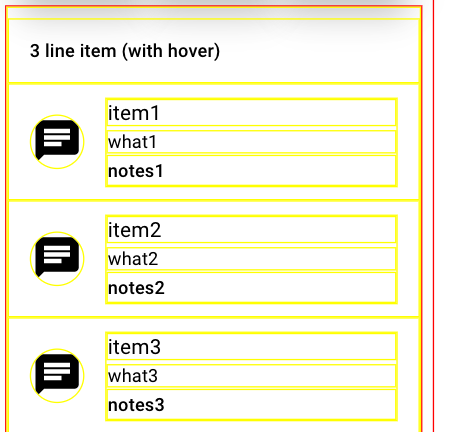Click the three-line text block of item1

tap(251, 142)
